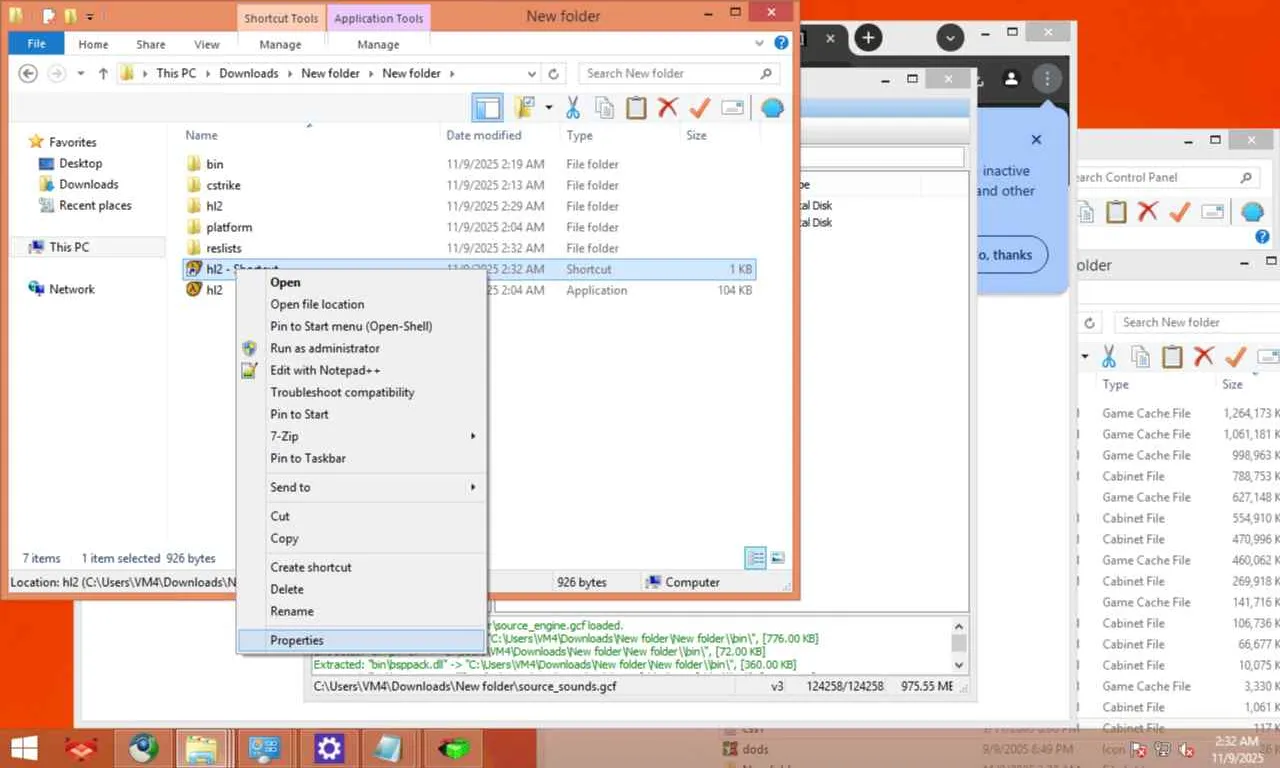Click the Properties icon in the Quick Access Toolbar
Screen dimensions: 1280x768
pyautogui.click(x=48, y=17)
